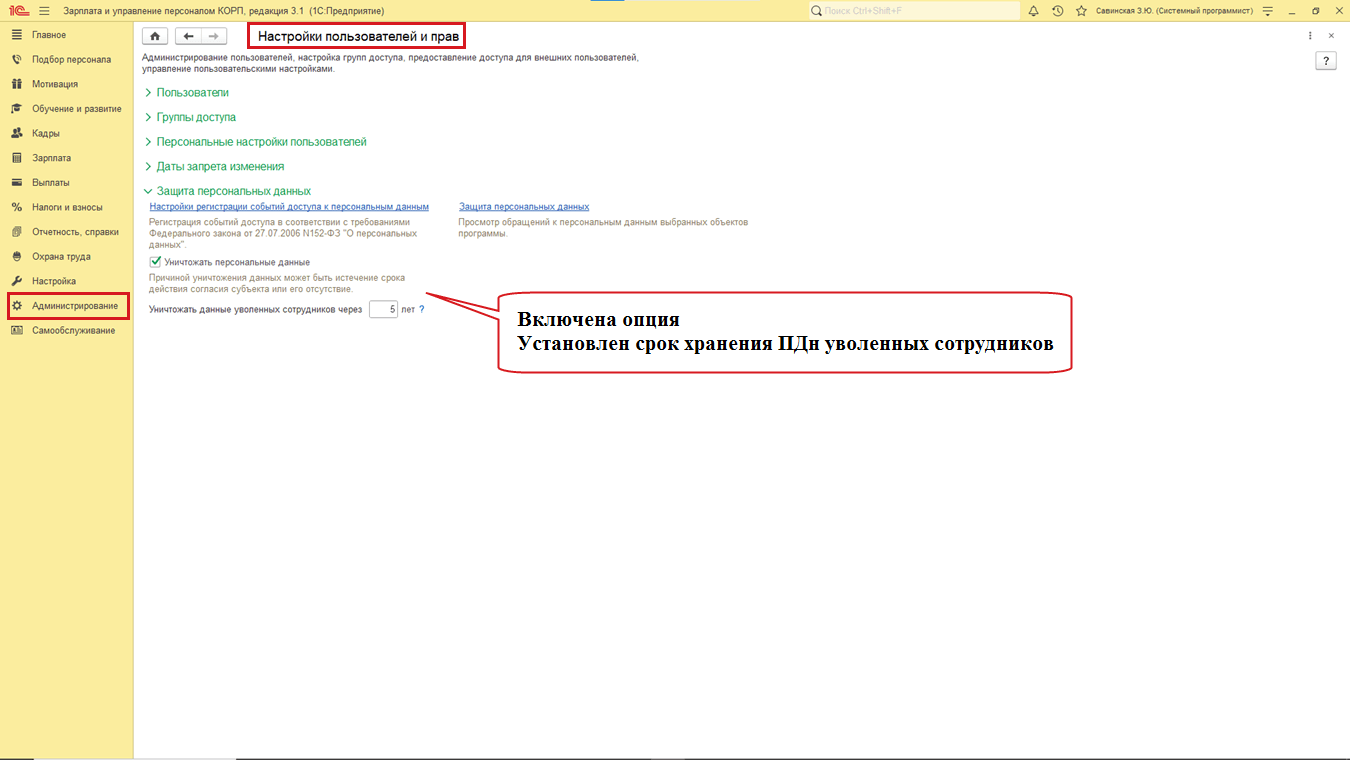Click the question mark help button
The width and height of the screenshot is (1350, 760).
click(x=1326, y=61)
